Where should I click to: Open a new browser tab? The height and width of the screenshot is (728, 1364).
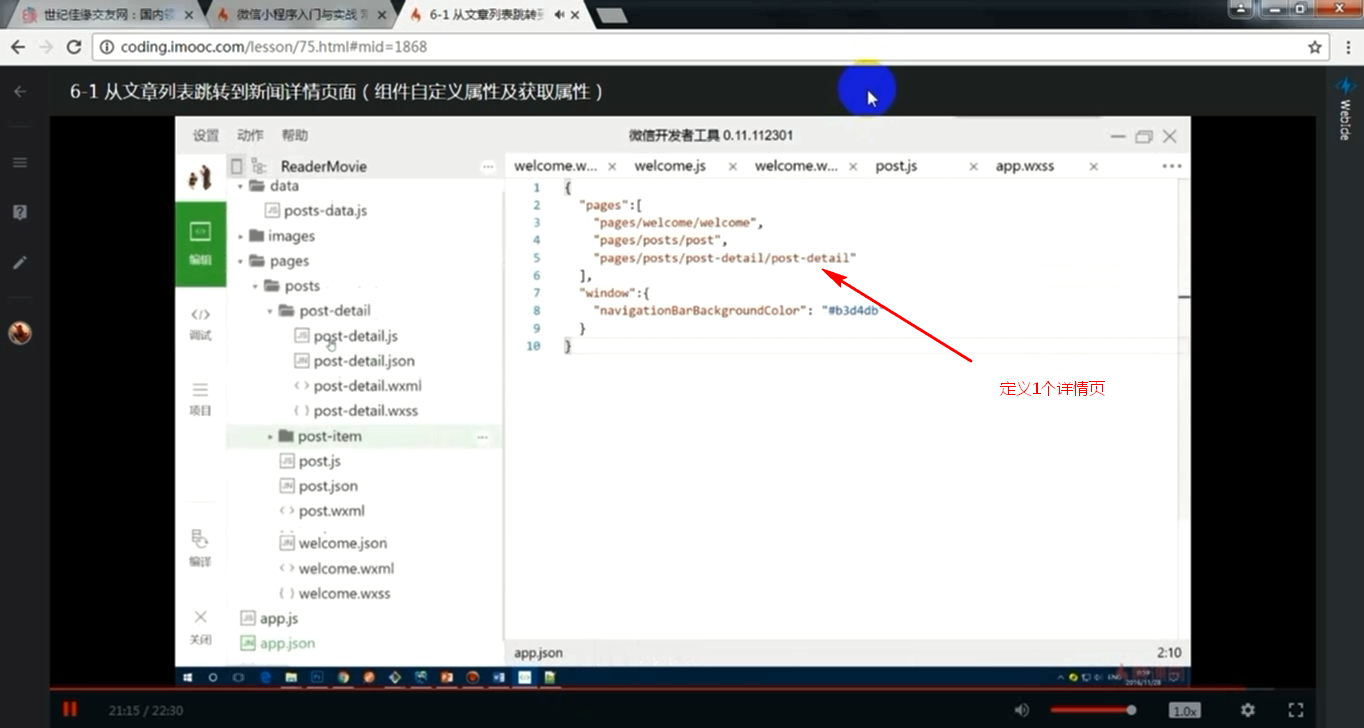(612, 15)
